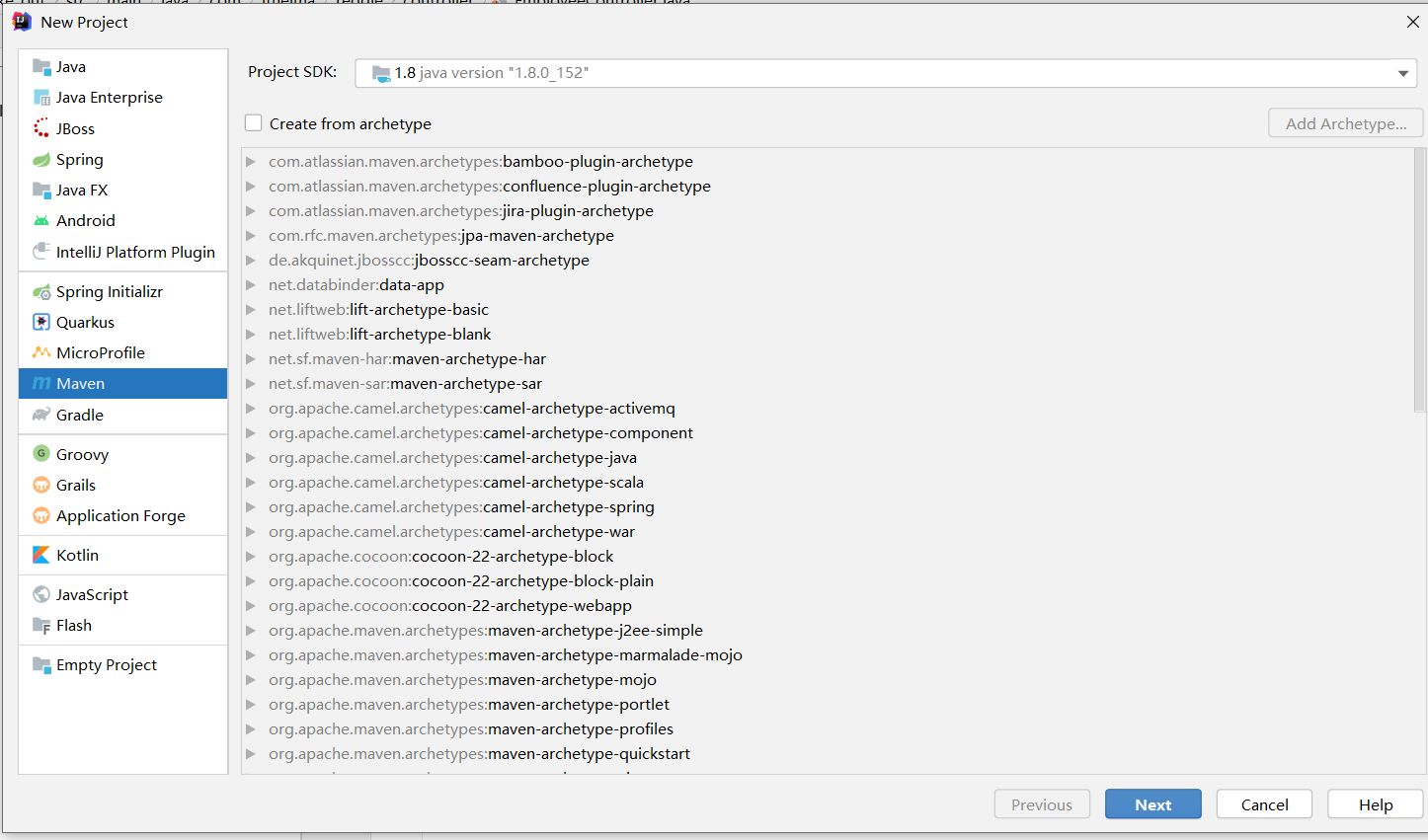The width and height of the screenshot is (1428, 840).
Task: Select the lift-archetype-blank row
Action: pyautogui.click(x=828, y=335)
